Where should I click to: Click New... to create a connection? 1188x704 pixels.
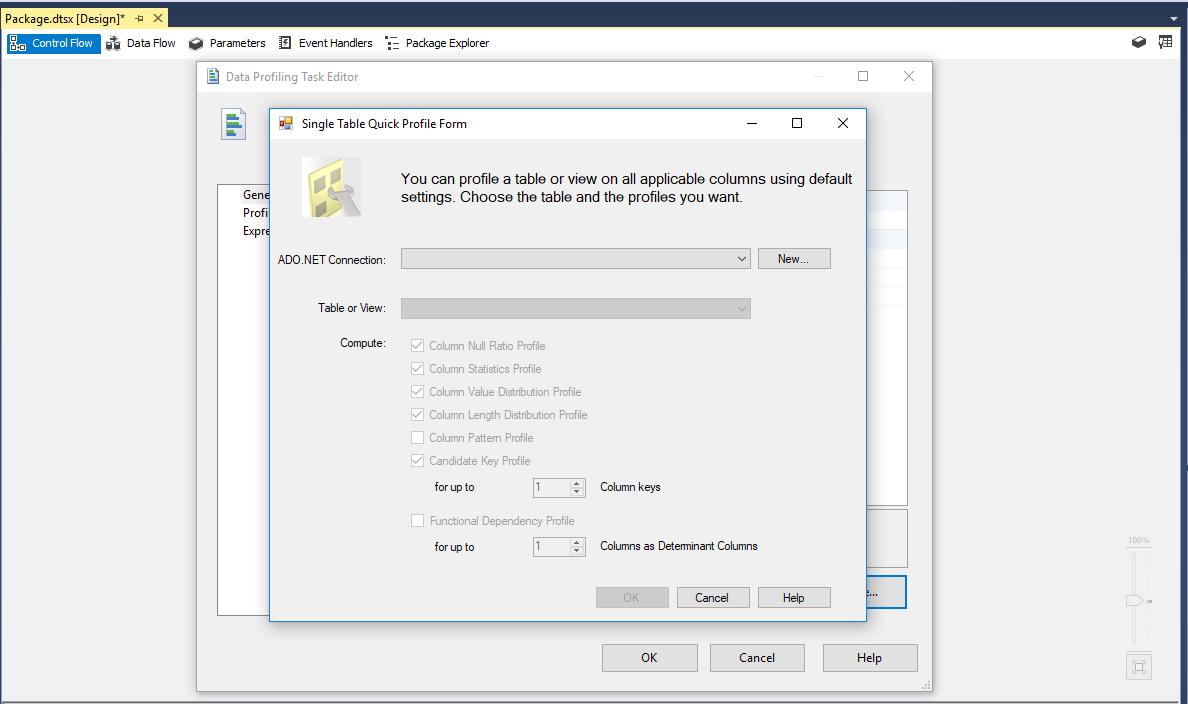[794, 259]
